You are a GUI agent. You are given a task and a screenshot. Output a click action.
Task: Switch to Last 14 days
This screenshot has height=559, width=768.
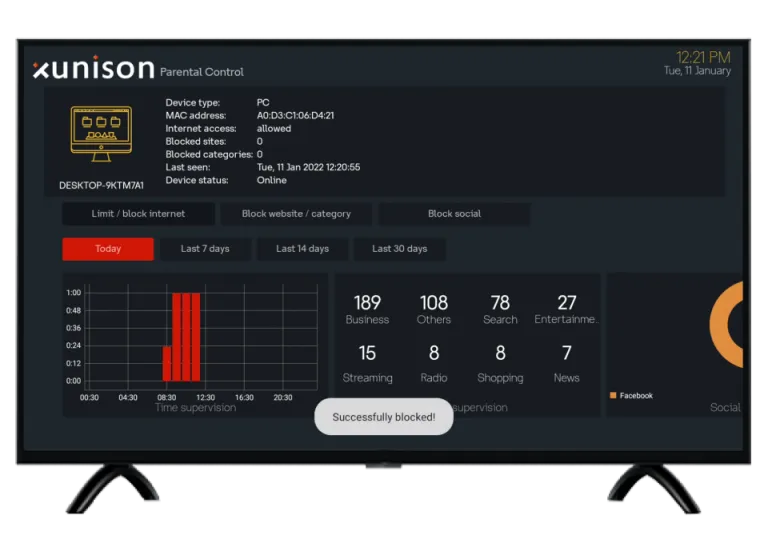(x=302, y=249)
